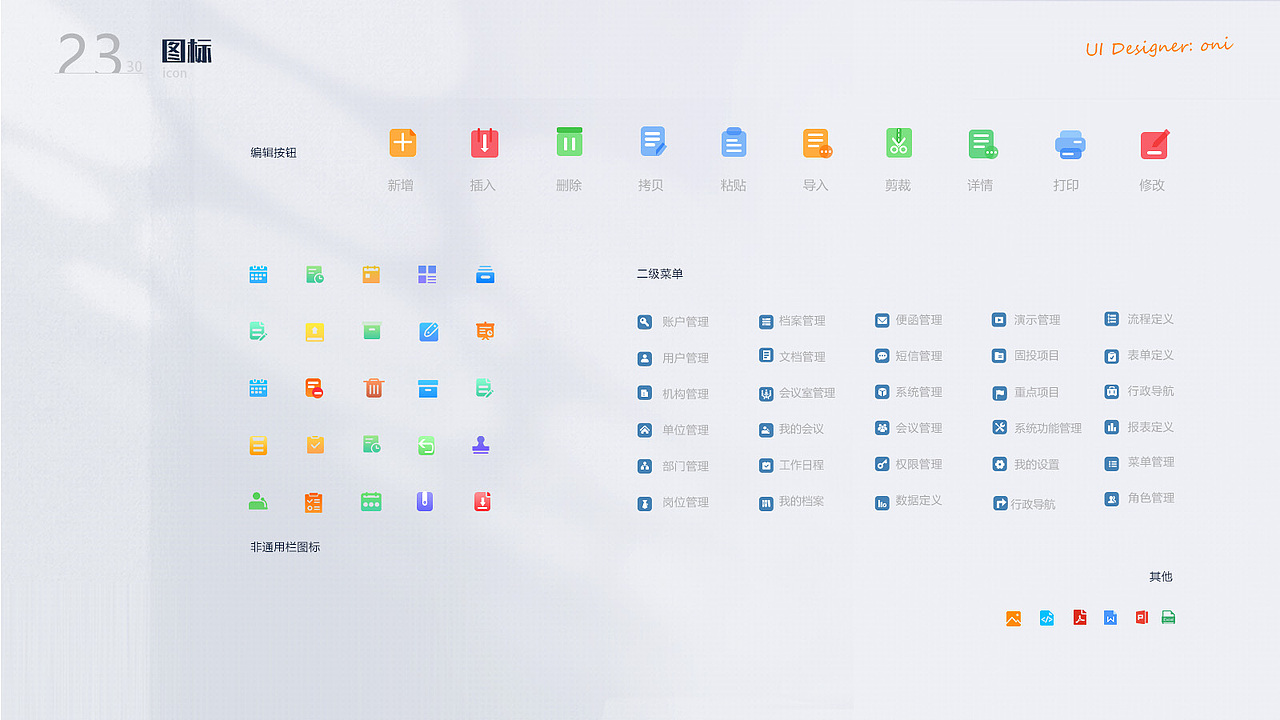Click the orange document with red minus icon
The width and height of the screenshot is (1280, 720).
point(314,387)
